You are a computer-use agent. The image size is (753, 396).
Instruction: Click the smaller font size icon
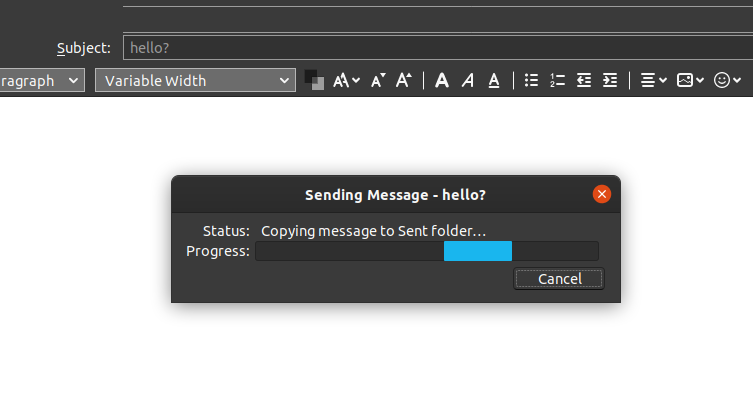(x=378, y=80)
